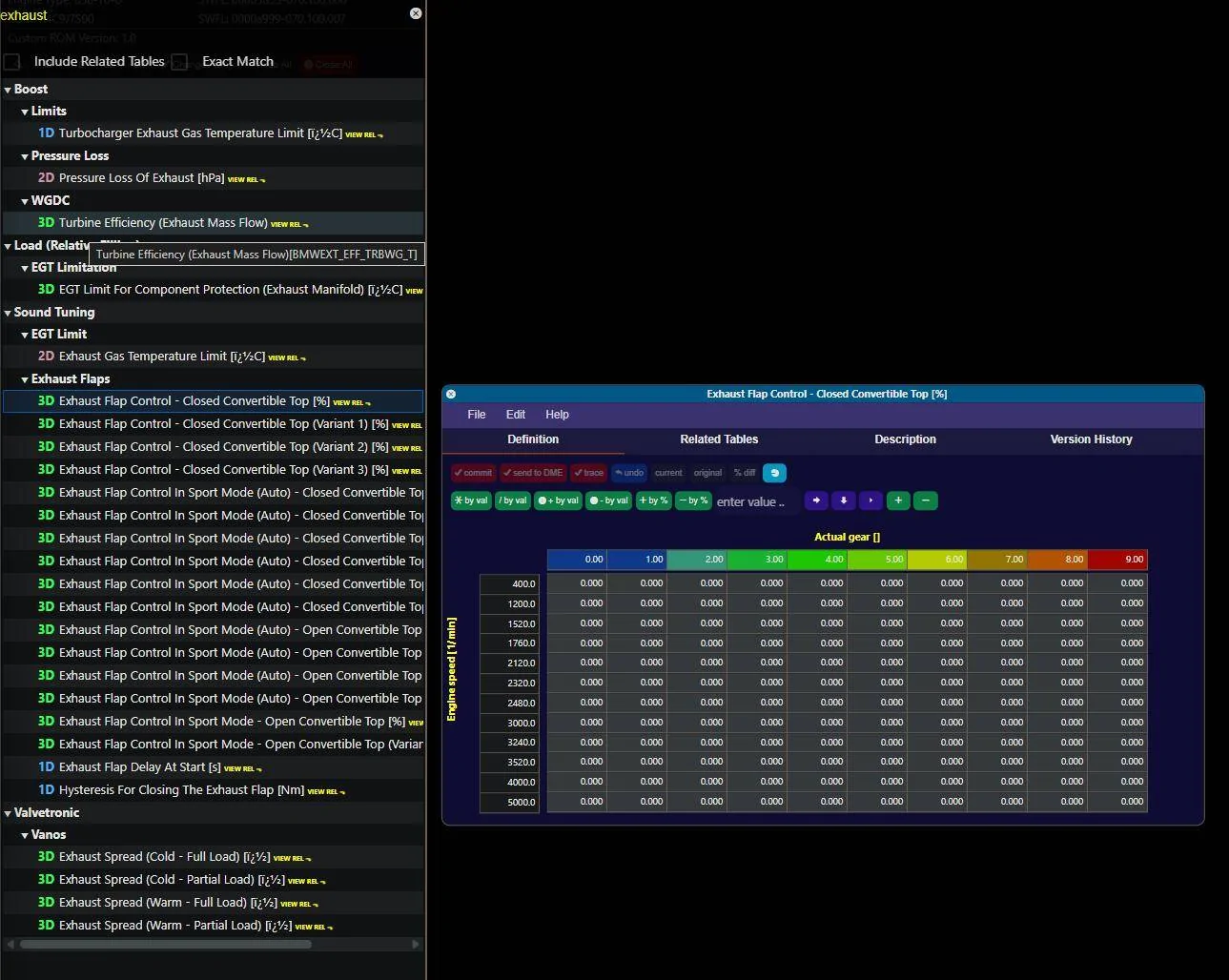The image size is (1229, 980).
Task: Toggle the Exact Match checkbox
Action: pos(179,62)
